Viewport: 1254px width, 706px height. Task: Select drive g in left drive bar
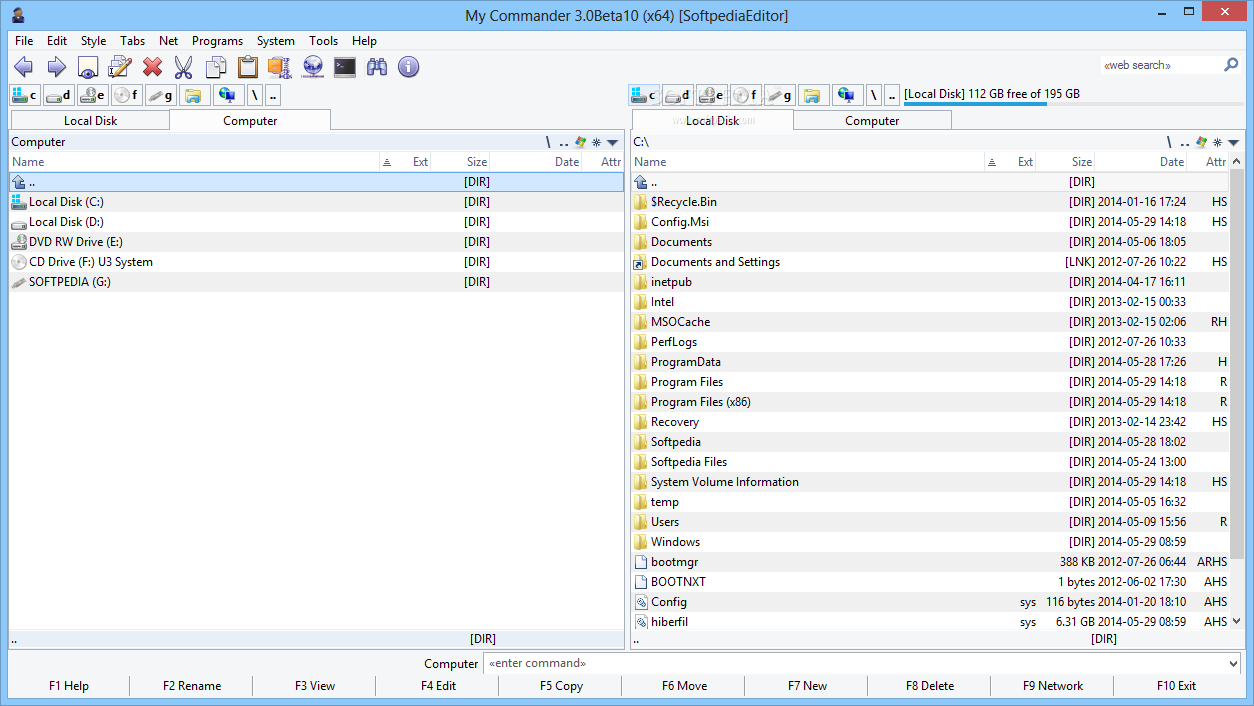[161, 95]
